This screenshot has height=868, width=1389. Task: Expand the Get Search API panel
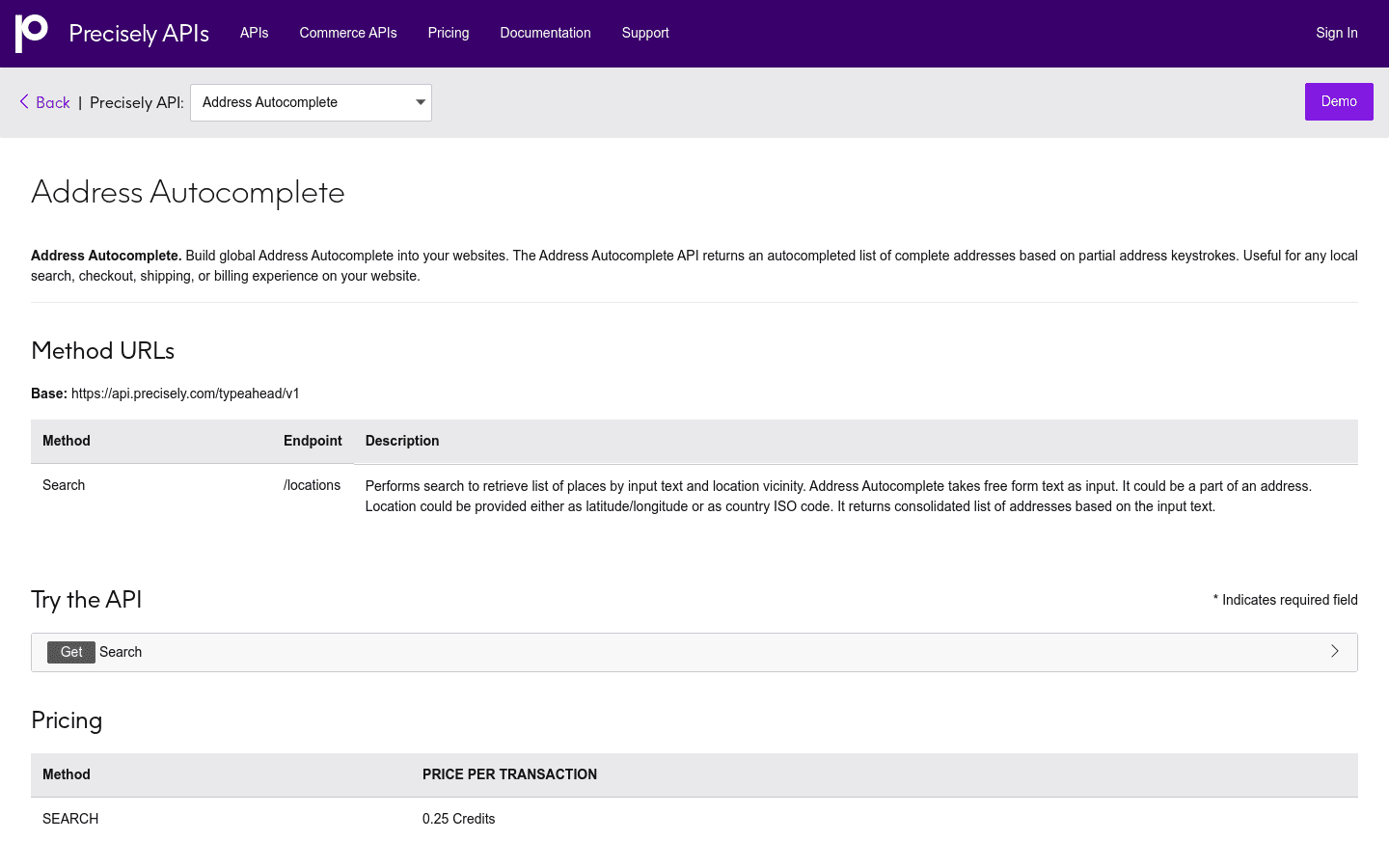coord(694,652)
